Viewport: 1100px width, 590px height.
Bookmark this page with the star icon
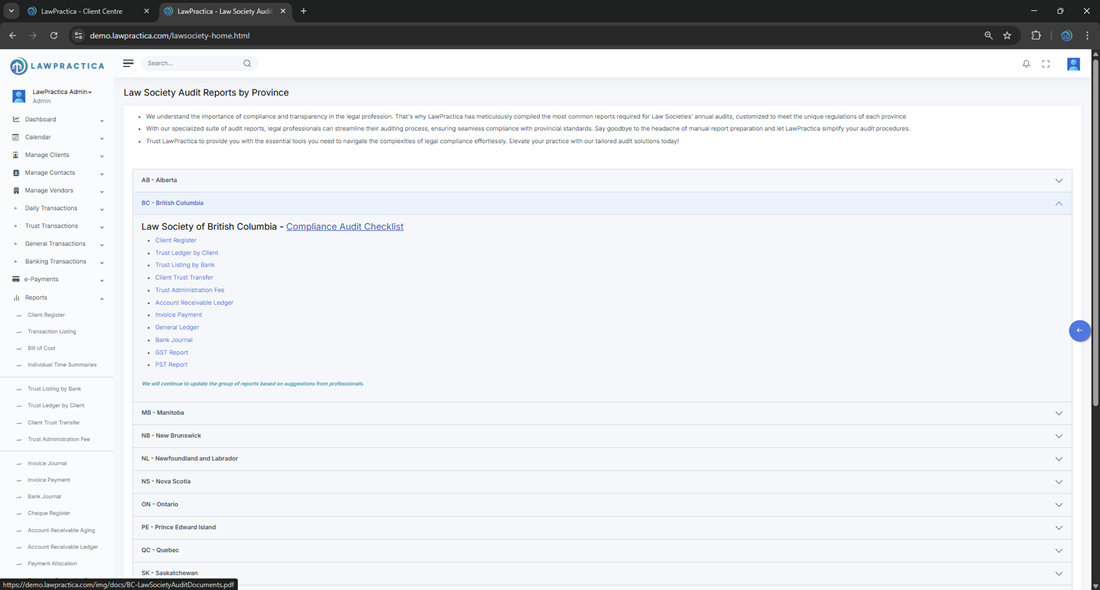(x=1007, y=35)
